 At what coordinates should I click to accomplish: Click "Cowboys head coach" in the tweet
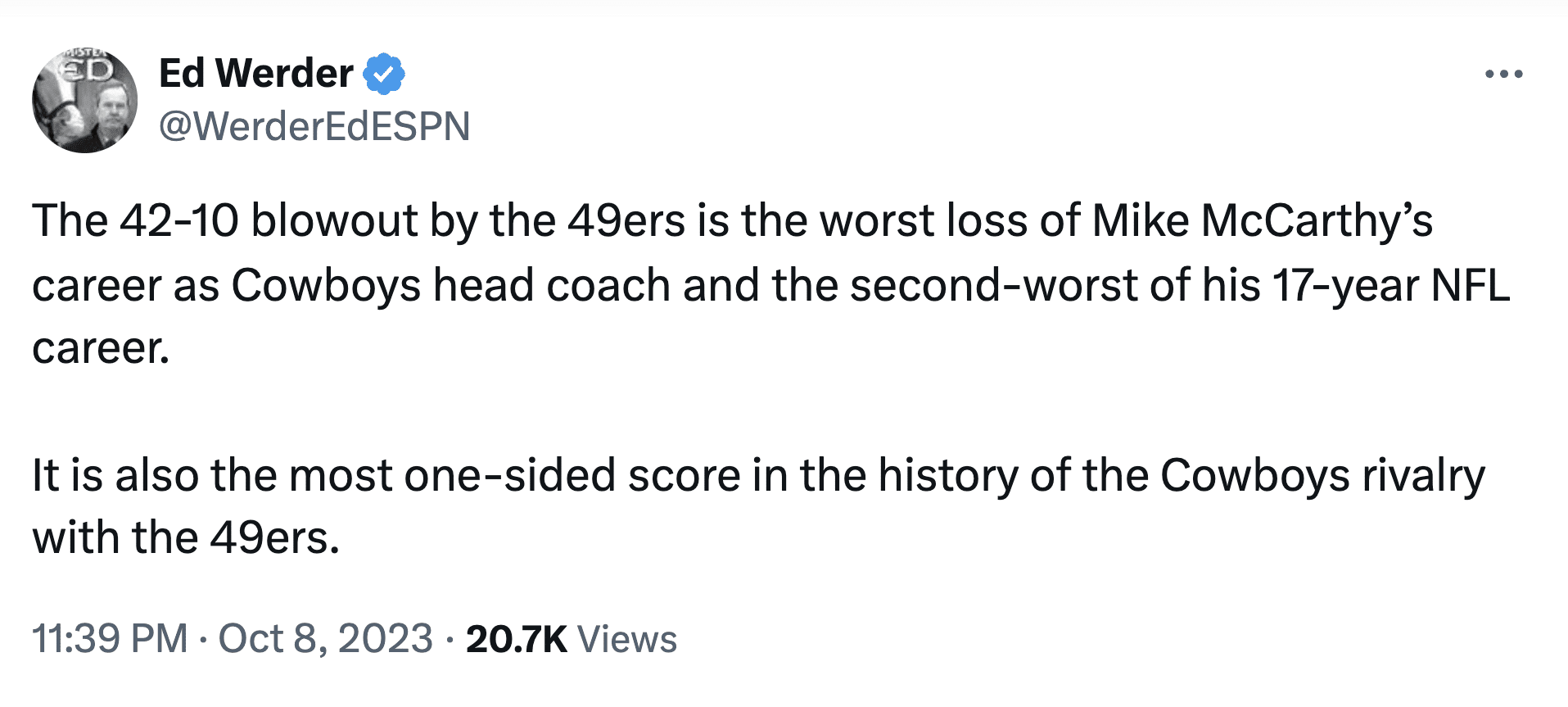point(451,285)
